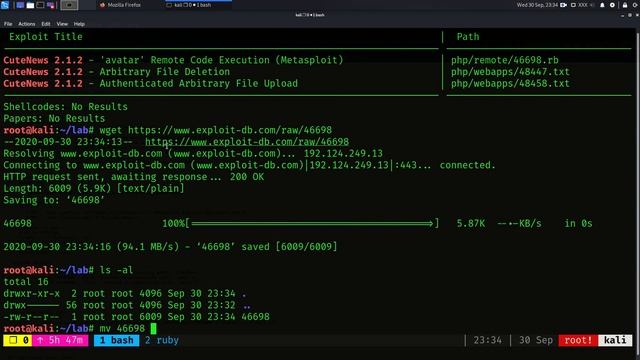The height and width of the screenshot is (360, 640).
Task: Click the lock screen icon
Action: tap(625, 5)
